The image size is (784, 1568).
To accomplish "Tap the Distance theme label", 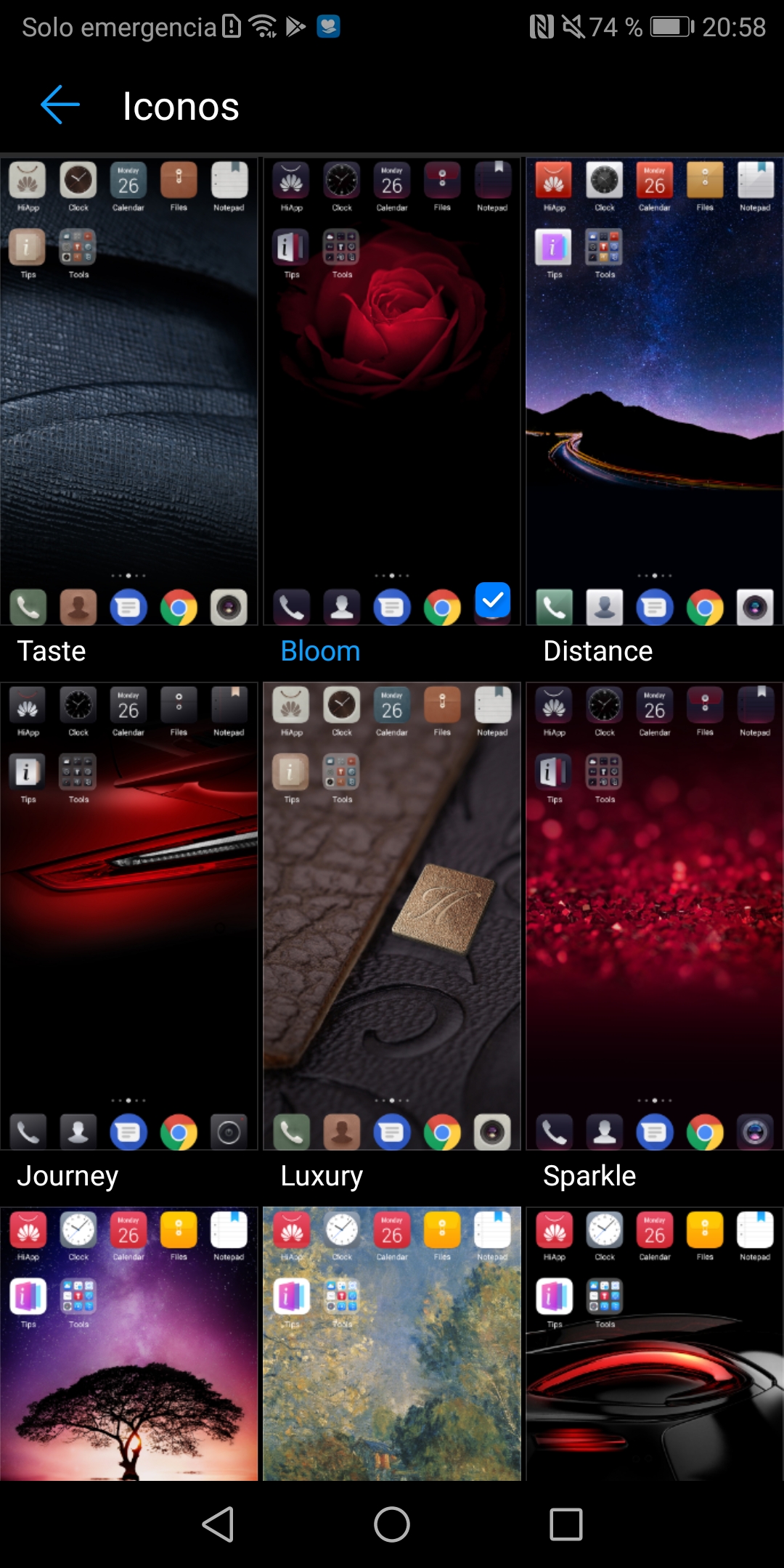I will click(x=598, y=651).
